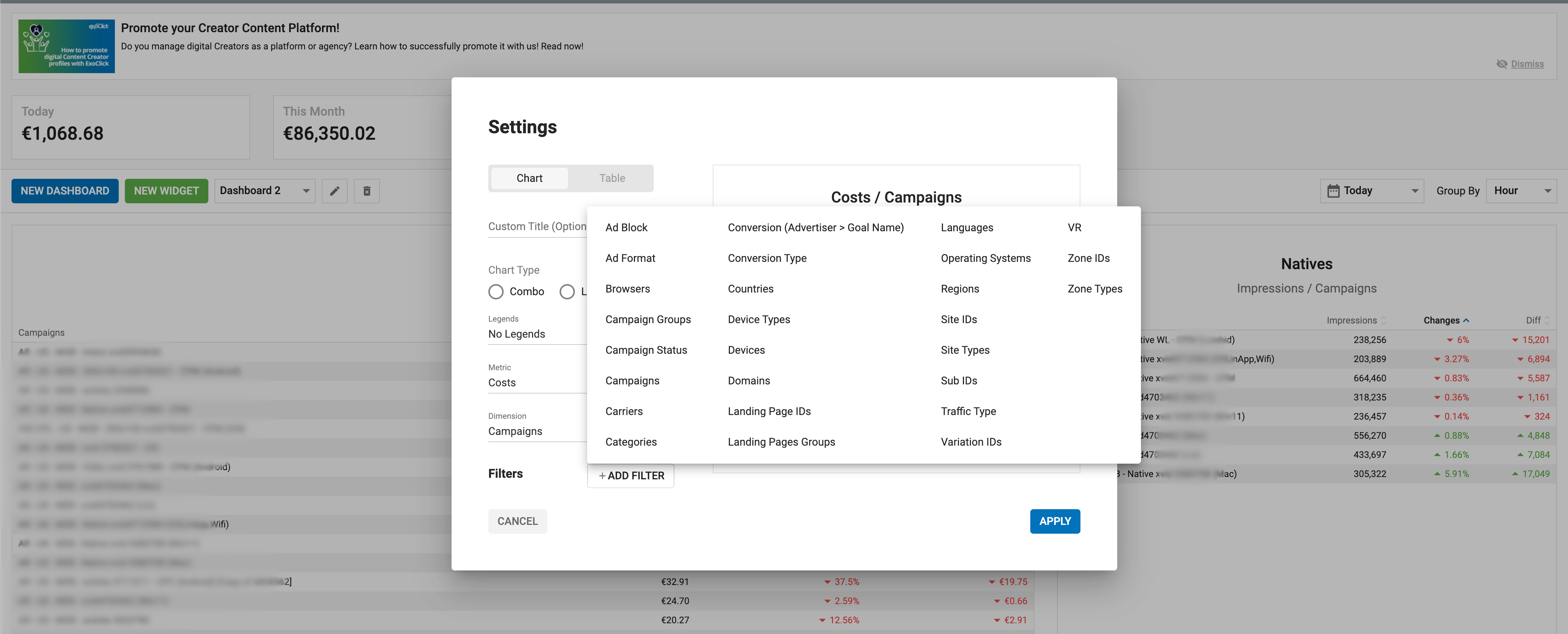Select the second chart type radio button
The height and width of the screenshot is (634, 1568).
(x=567, y=291)
